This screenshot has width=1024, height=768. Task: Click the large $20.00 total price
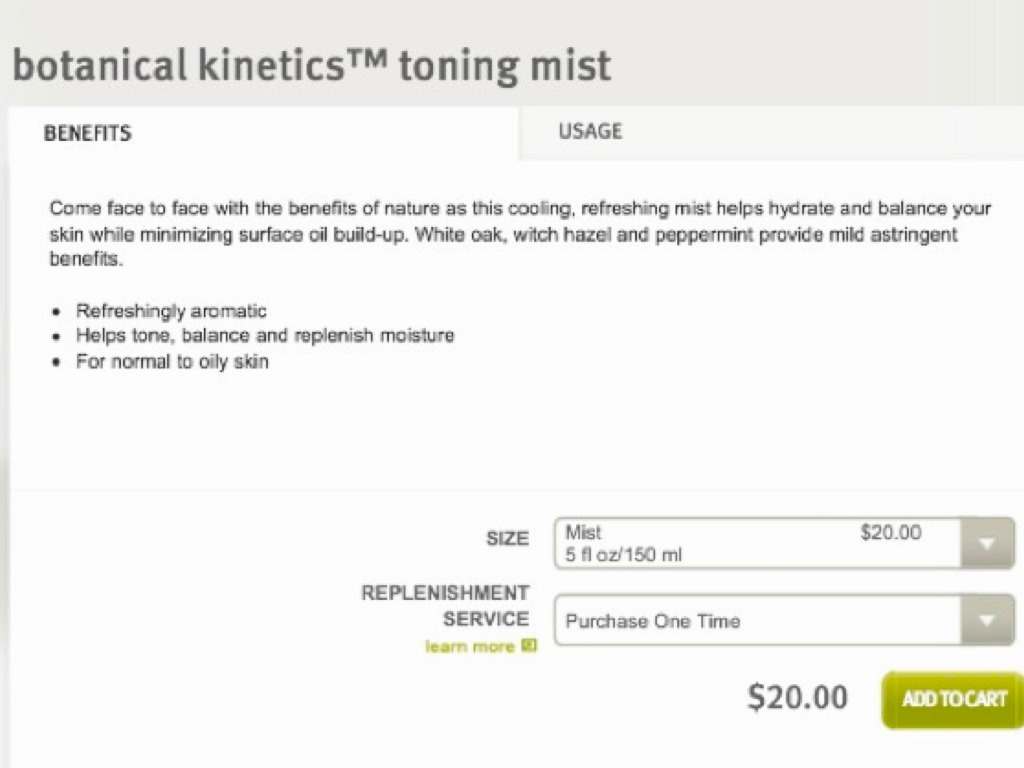(797, 697)
